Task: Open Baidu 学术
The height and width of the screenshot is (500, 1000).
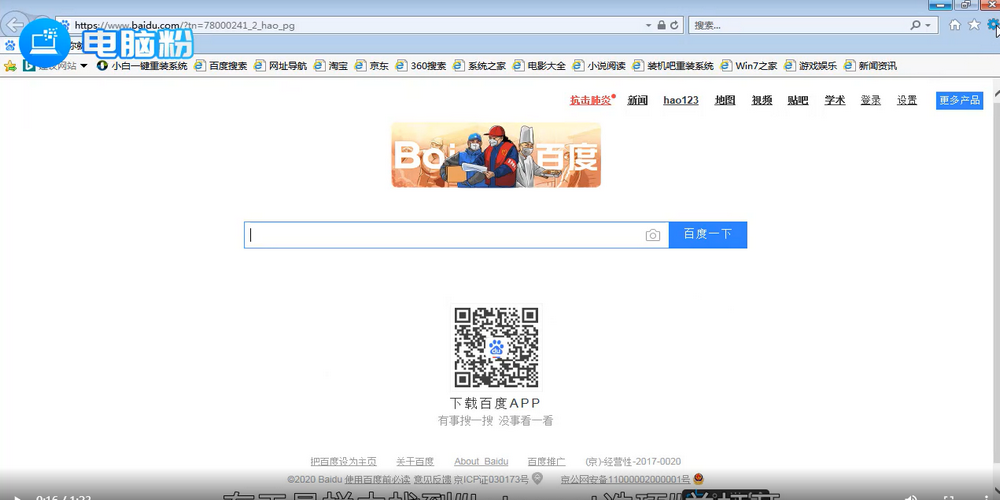Action: tap(835, 100)
